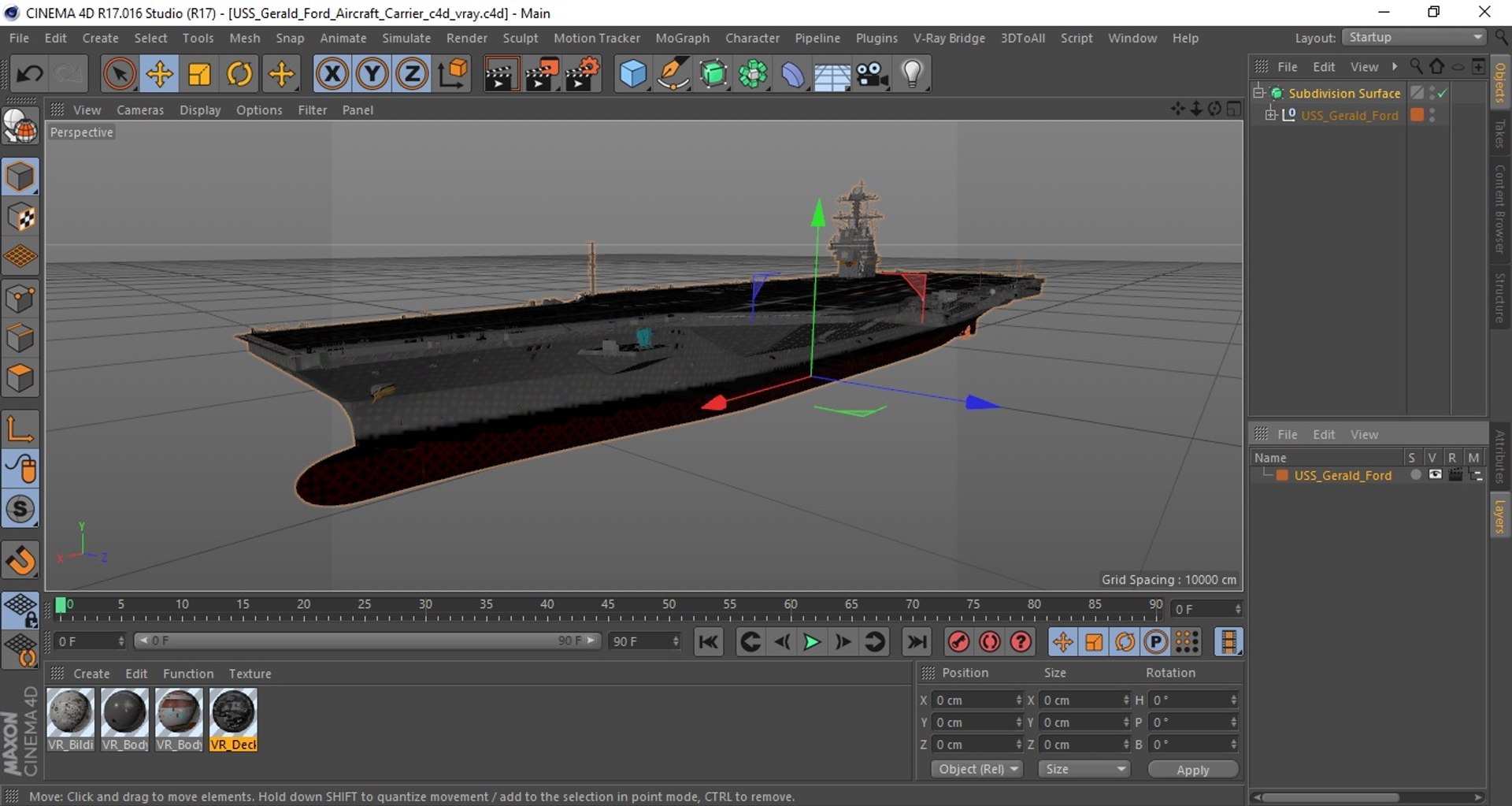Viewport: 1512px width, 806px height.
Task: Add a camera object
Action: [x=873, y=74]
